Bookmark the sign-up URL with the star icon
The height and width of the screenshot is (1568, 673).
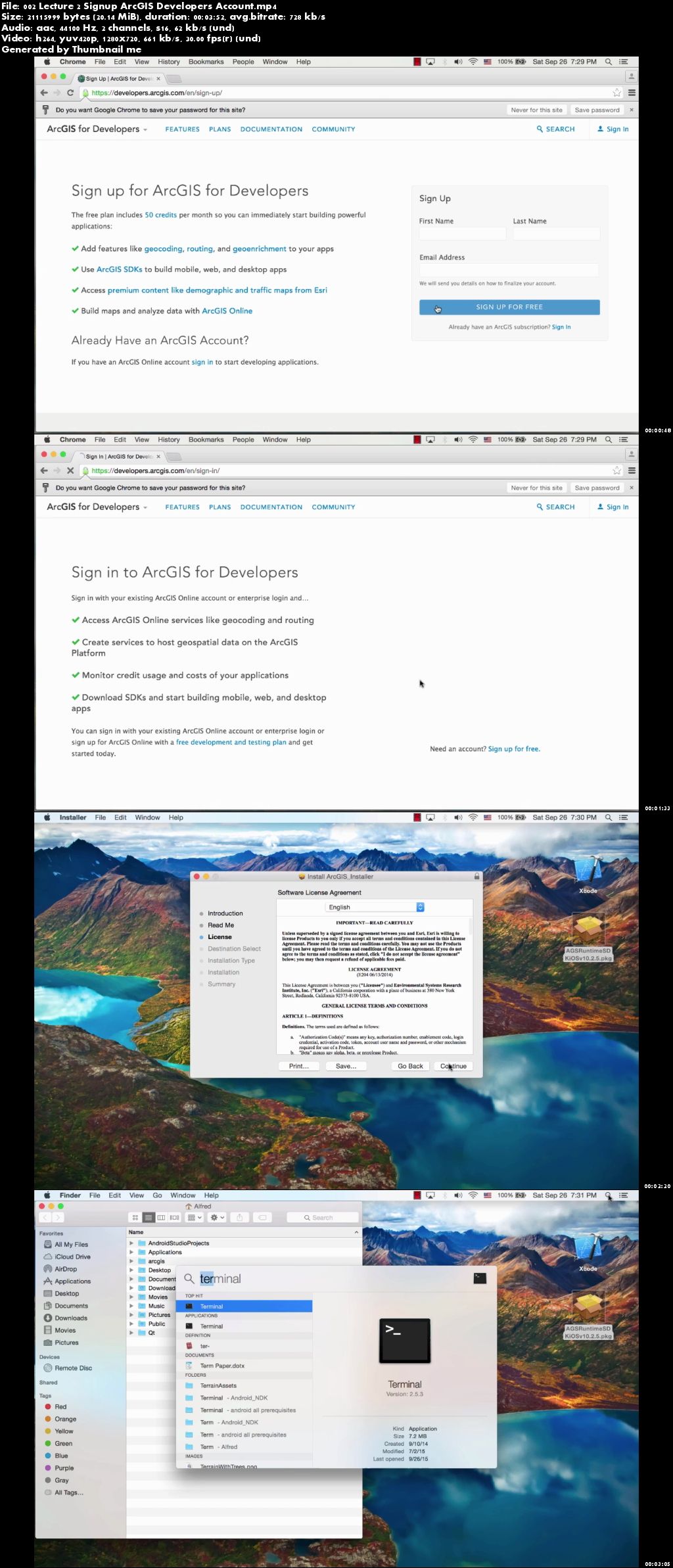click(616, 93)
